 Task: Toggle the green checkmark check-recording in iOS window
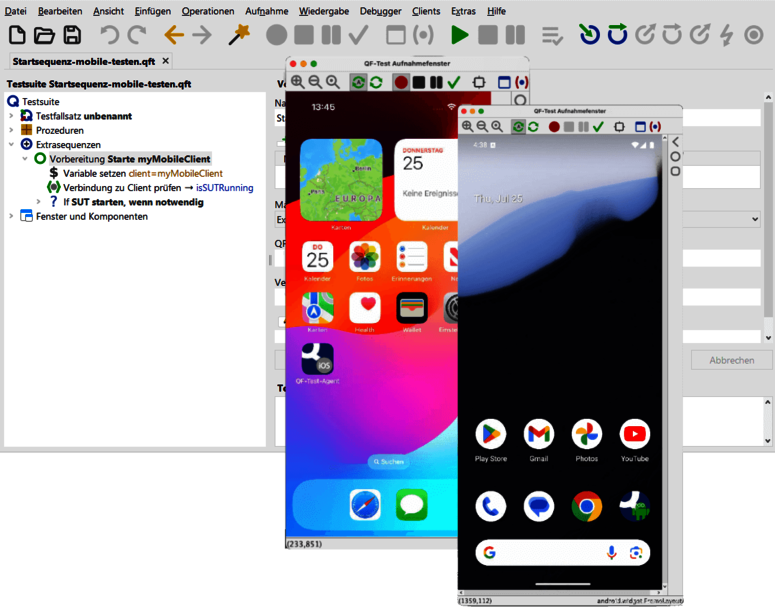454,82
